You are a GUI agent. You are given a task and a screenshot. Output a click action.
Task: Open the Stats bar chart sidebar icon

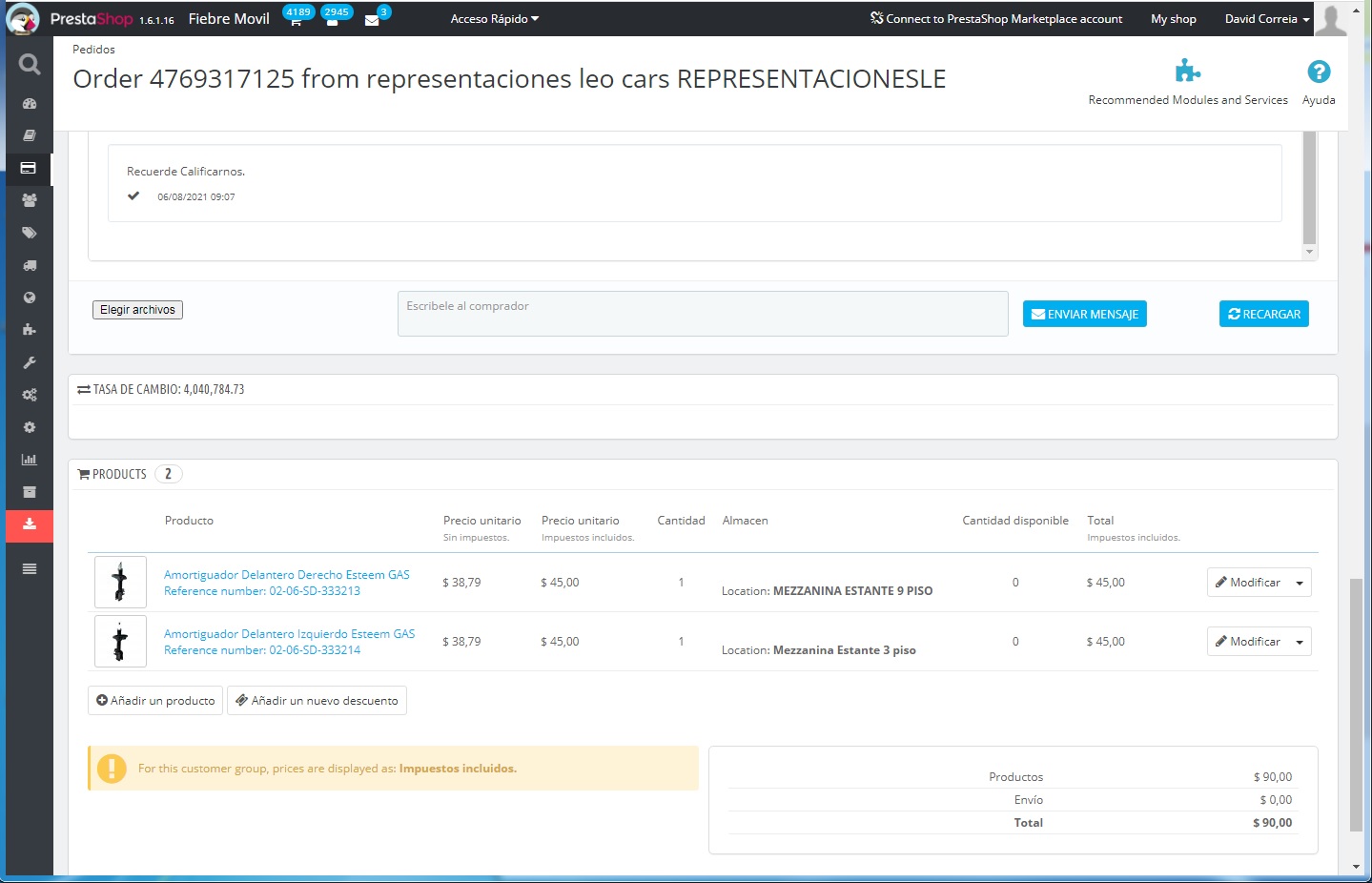30,460
